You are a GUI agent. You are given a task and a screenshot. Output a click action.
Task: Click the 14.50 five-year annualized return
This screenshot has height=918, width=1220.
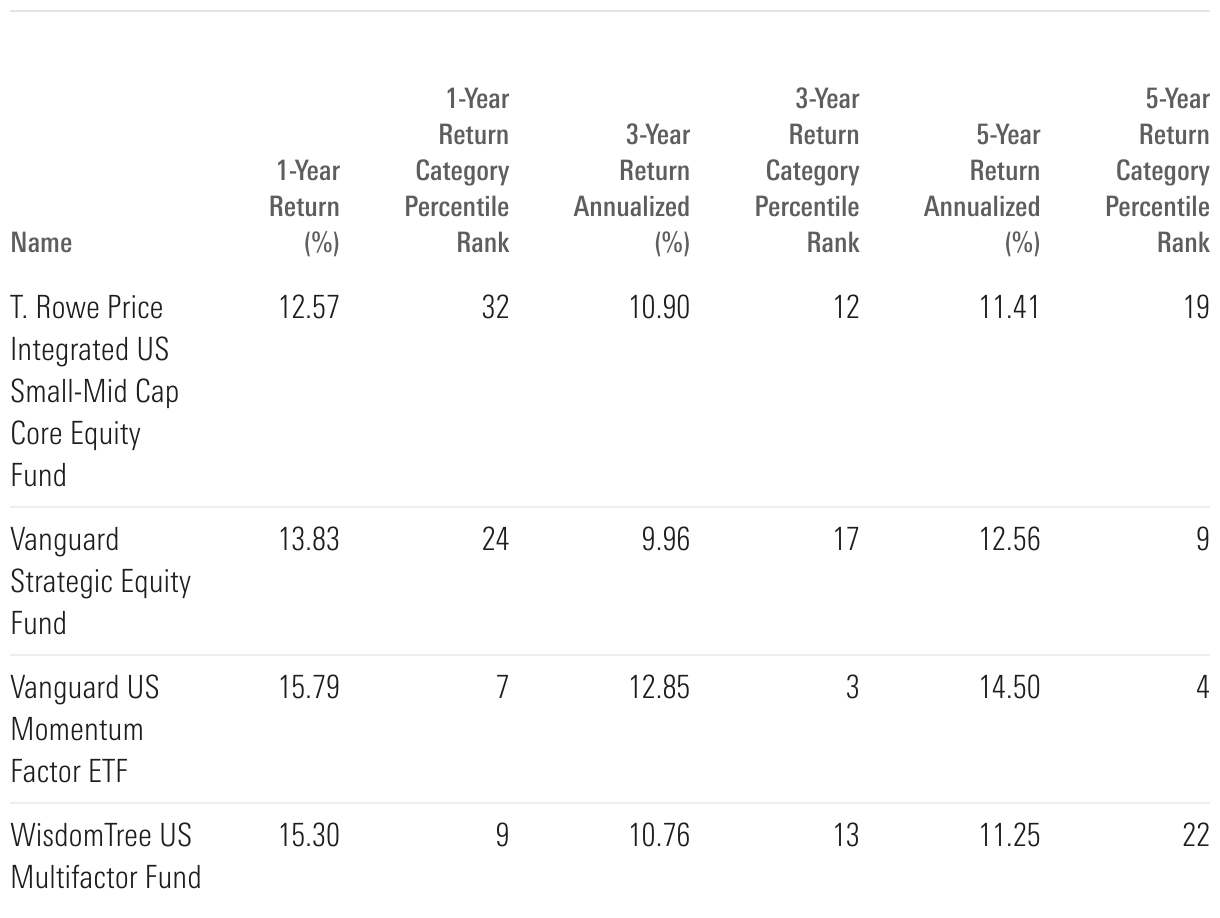point(1008,688)
